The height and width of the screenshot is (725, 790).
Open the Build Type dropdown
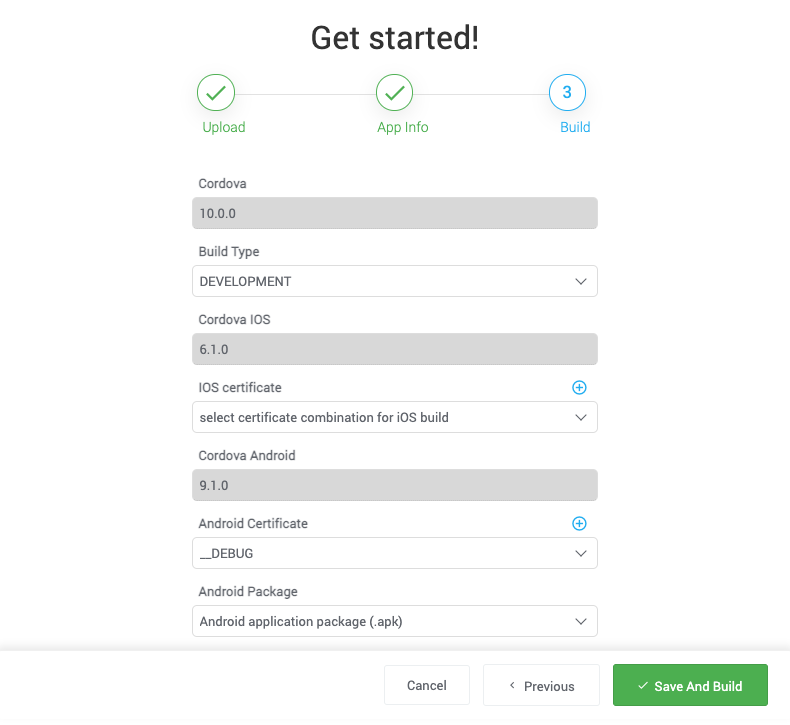394,281
